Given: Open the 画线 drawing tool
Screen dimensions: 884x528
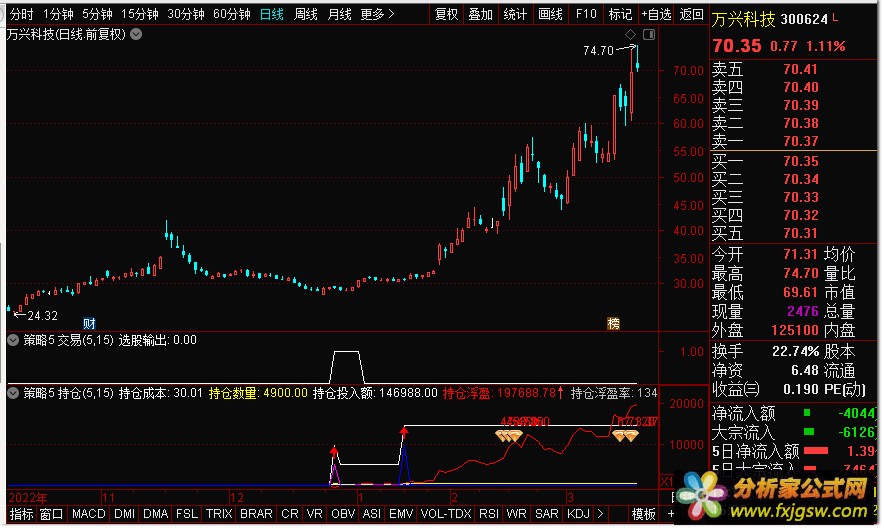Looking at the screenshot, I should [x=550, y=14].
